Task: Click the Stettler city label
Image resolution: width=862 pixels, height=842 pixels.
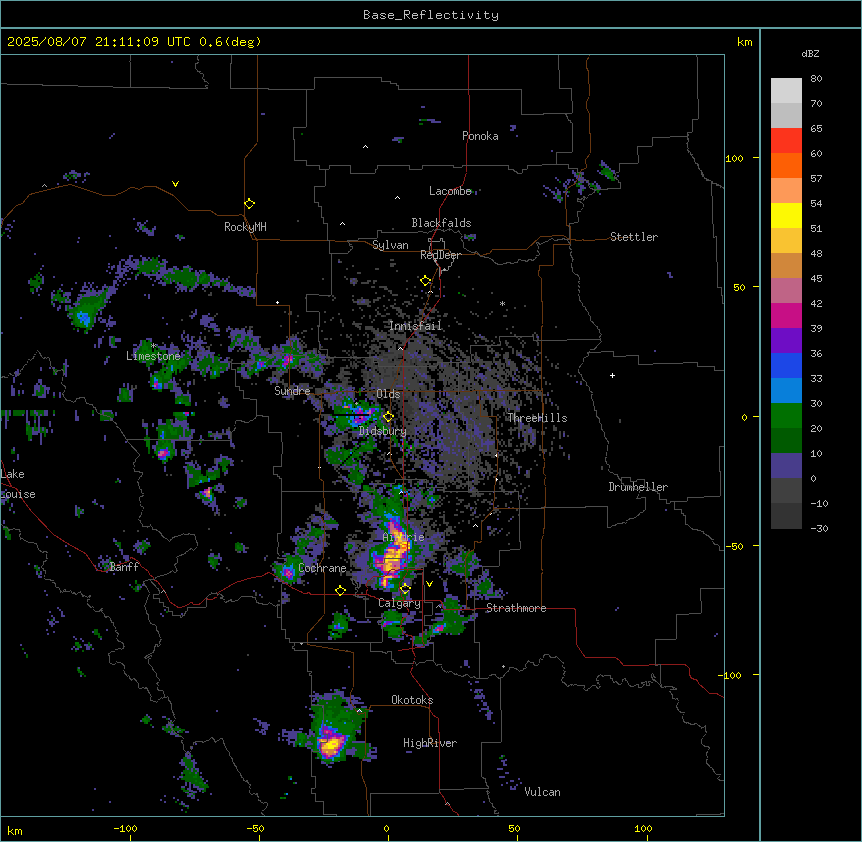Action: tap(634, 237)
